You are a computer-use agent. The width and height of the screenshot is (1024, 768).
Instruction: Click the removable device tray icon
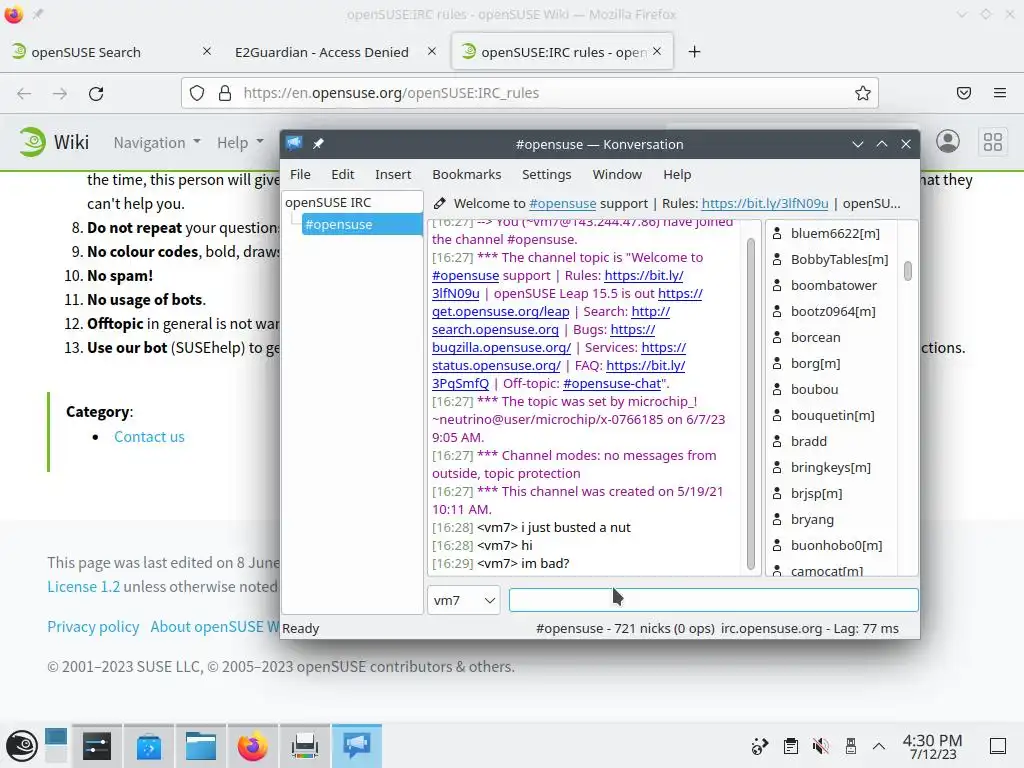tap(850, 746)
